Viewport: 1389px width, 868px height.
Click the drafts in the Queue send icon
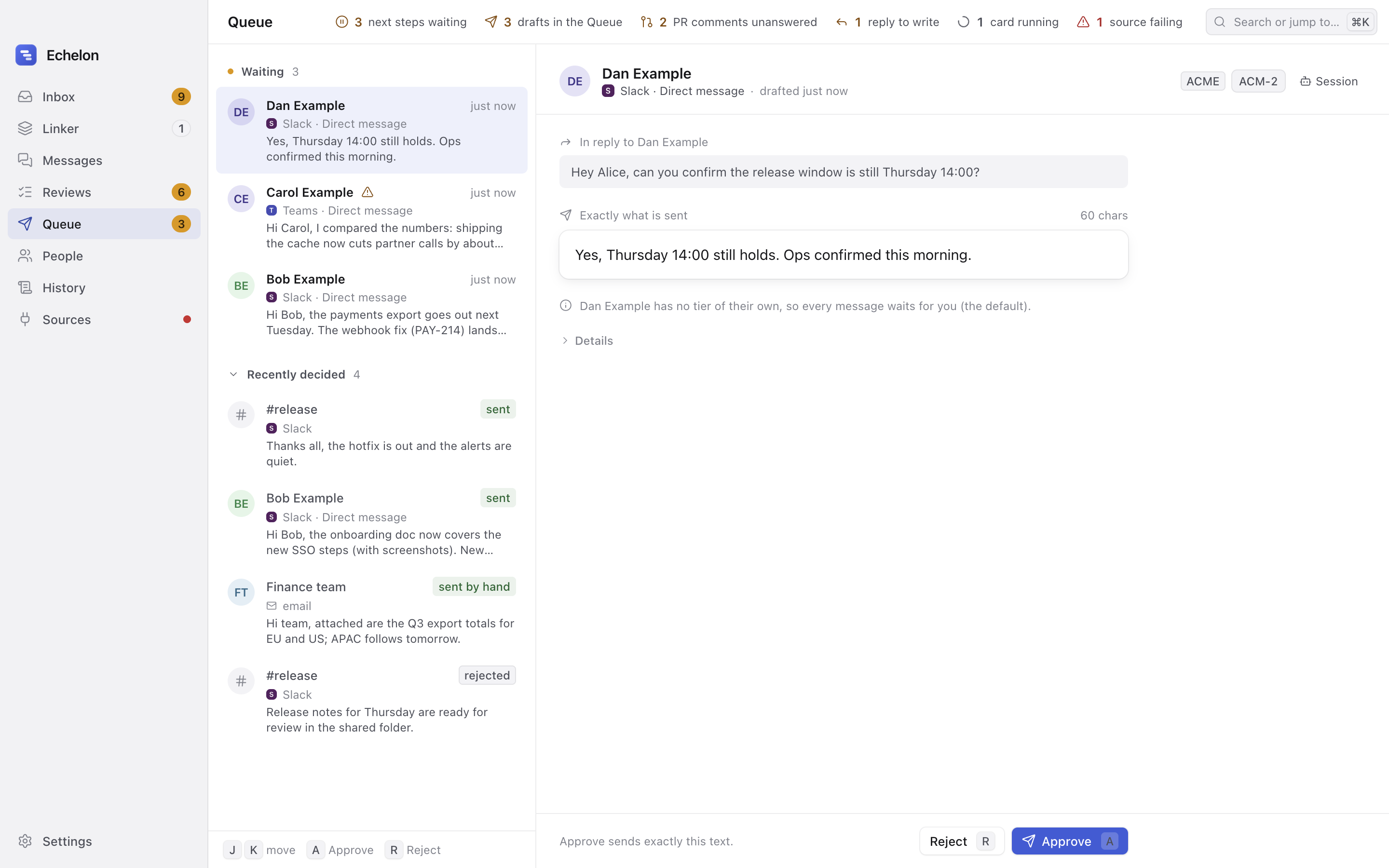(x=491, y=22)
